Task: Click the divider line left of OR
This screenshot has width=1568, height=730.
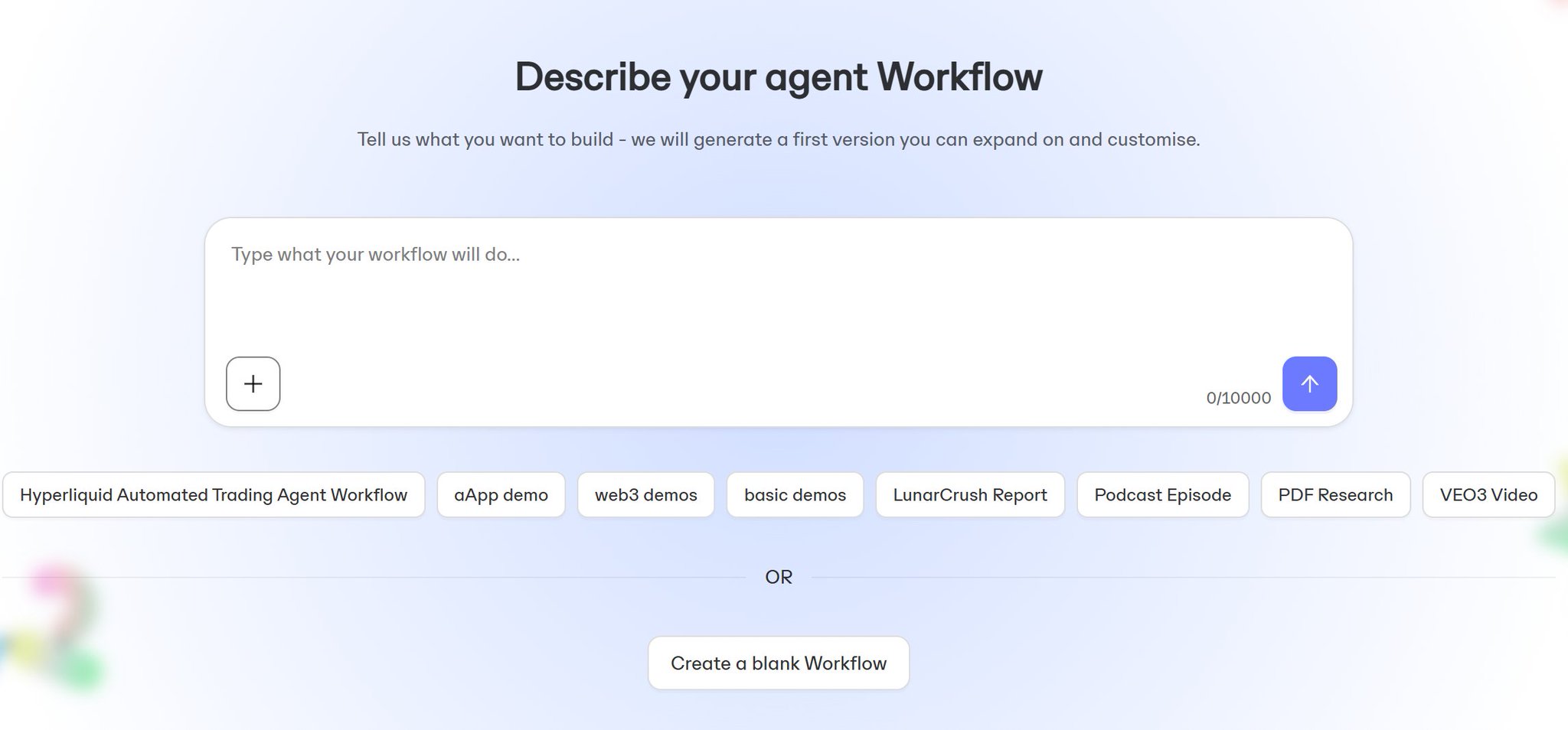Action: tap(374, 577)
